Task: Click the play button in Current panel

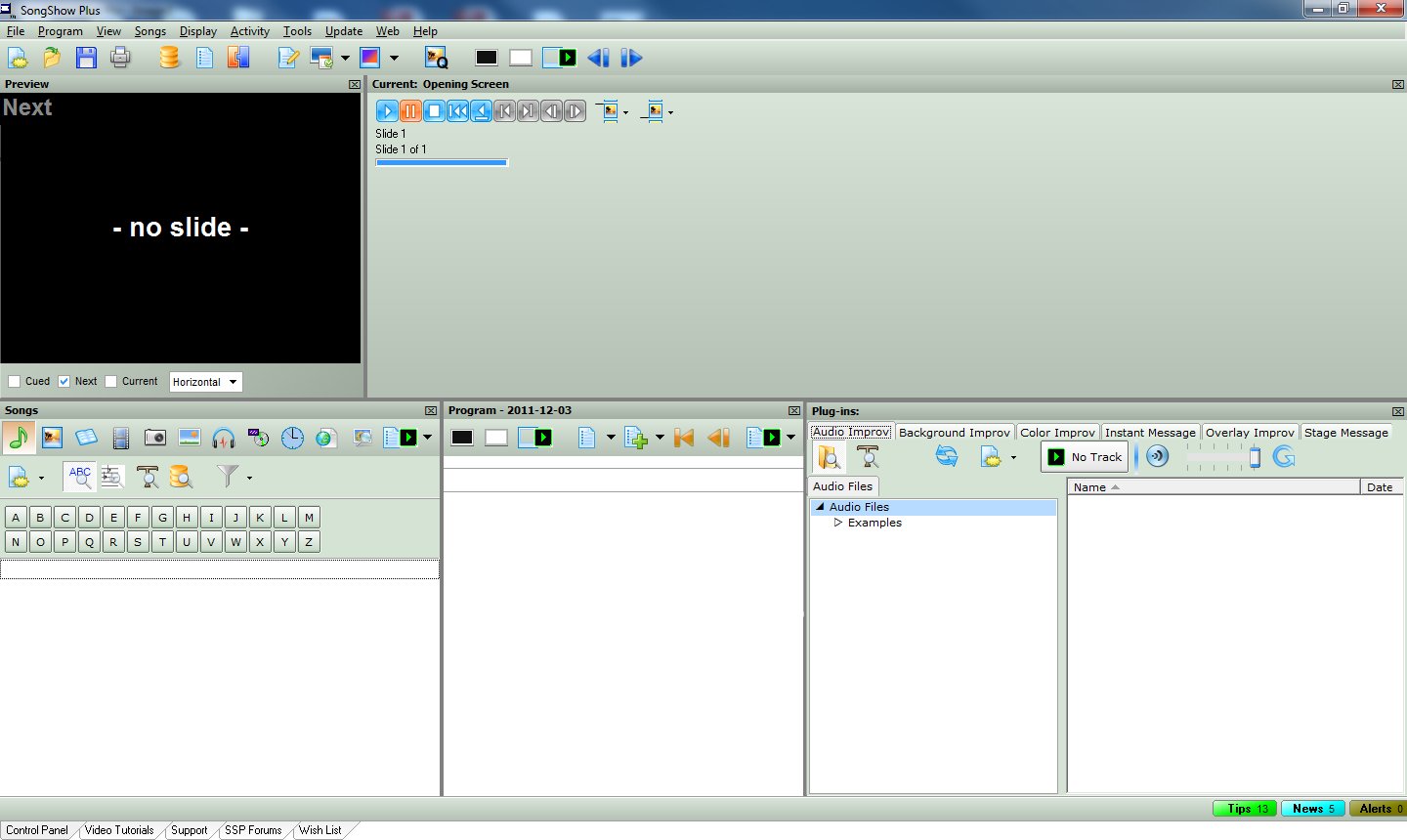Action: (x=388, y=110)
